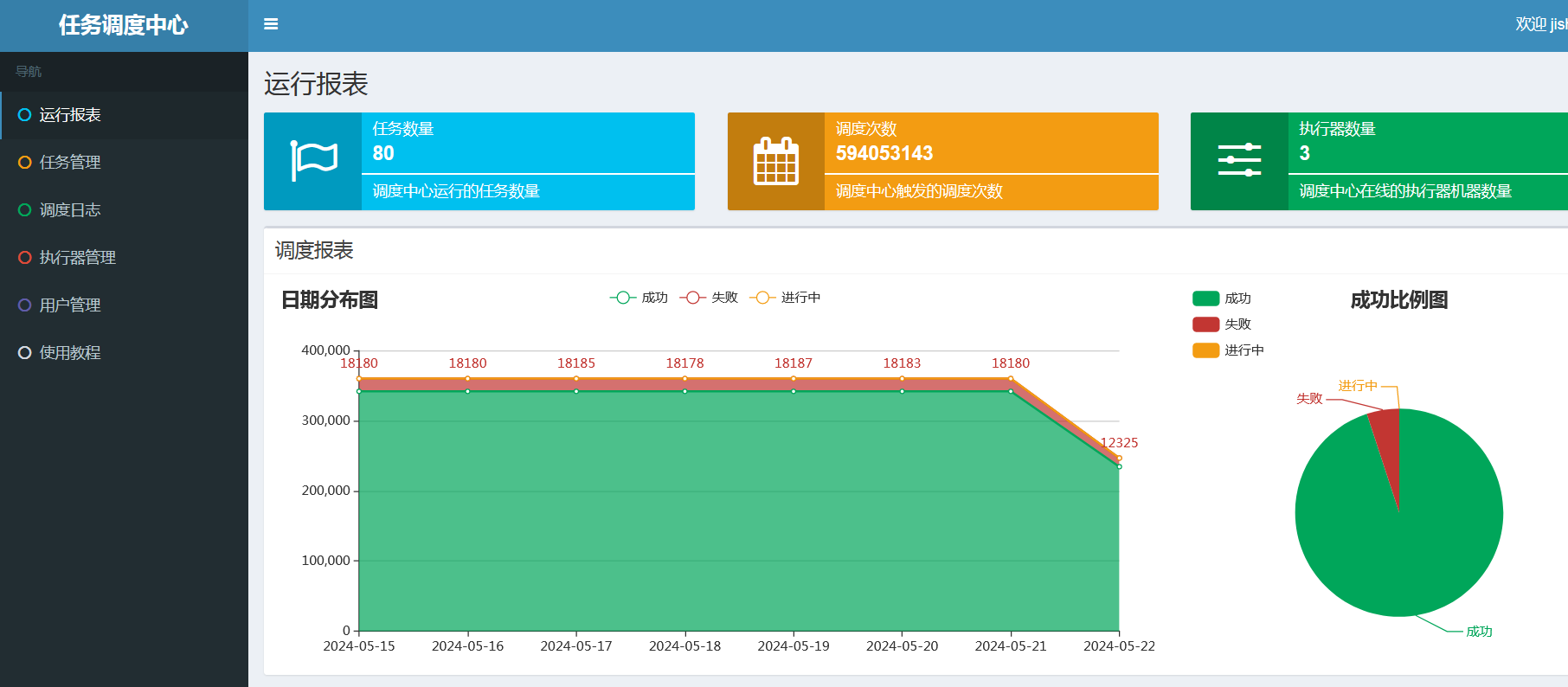Click the 调度报表 panel heading
1568x687 pixels.
tap(314, 251)
